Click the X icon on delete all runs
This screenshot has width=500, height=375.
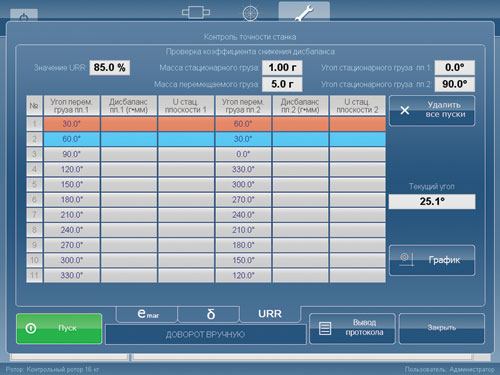tap(404, 110)
